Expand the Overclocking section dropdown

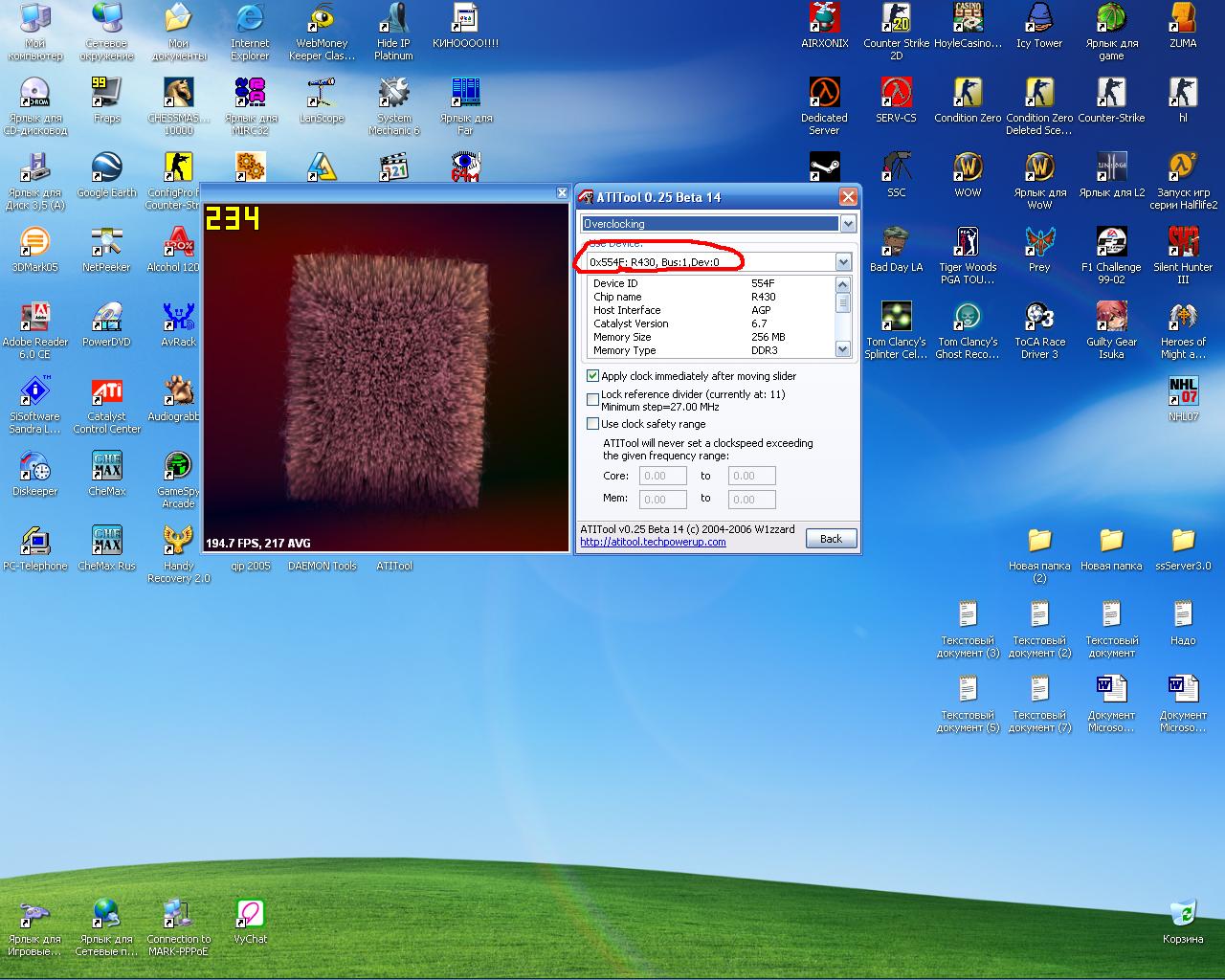pyautogui.click(x=847, y=224)
